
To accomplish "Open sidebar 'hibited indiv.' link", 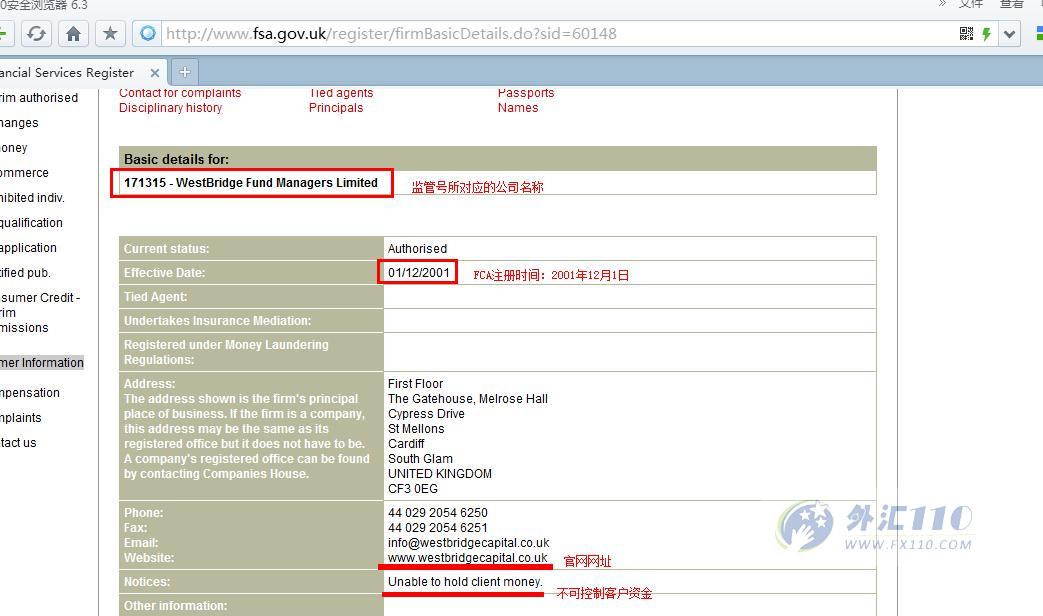I will pos(32,198).
